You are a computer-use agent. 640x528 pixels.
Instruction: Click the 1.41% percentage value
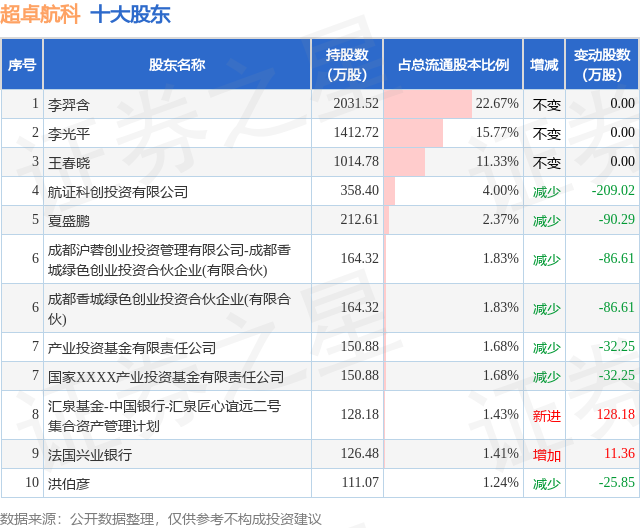coord(500,453)
